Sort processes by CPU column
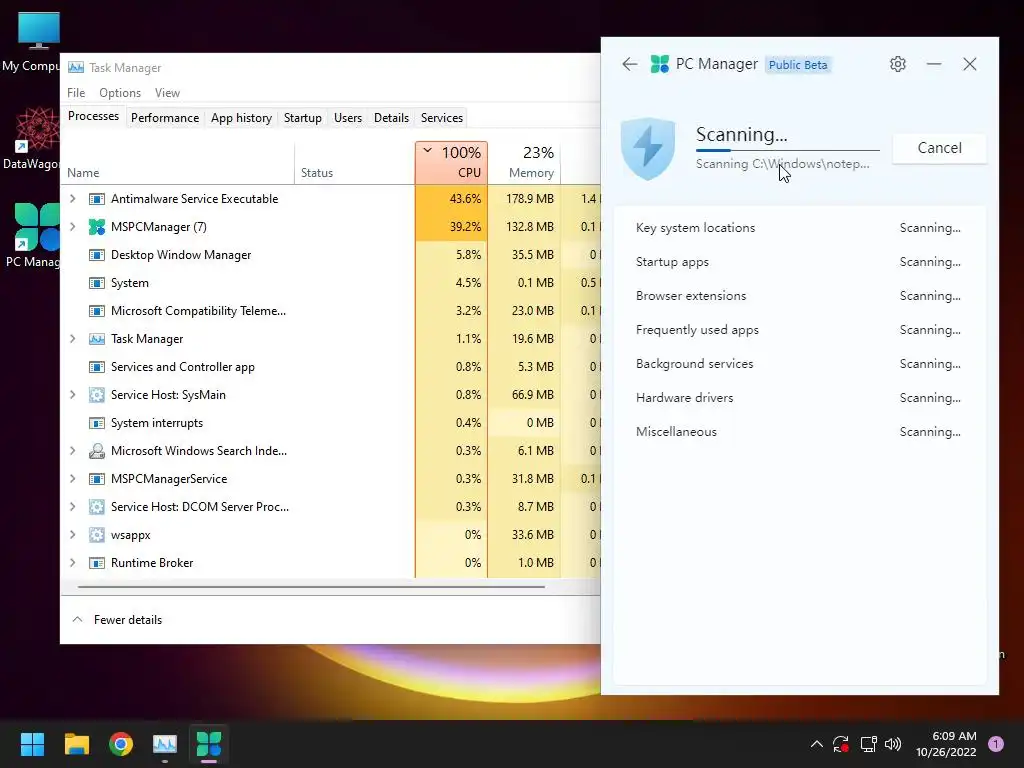This screenshot has height=768, width=1024. tap(451, 163)
